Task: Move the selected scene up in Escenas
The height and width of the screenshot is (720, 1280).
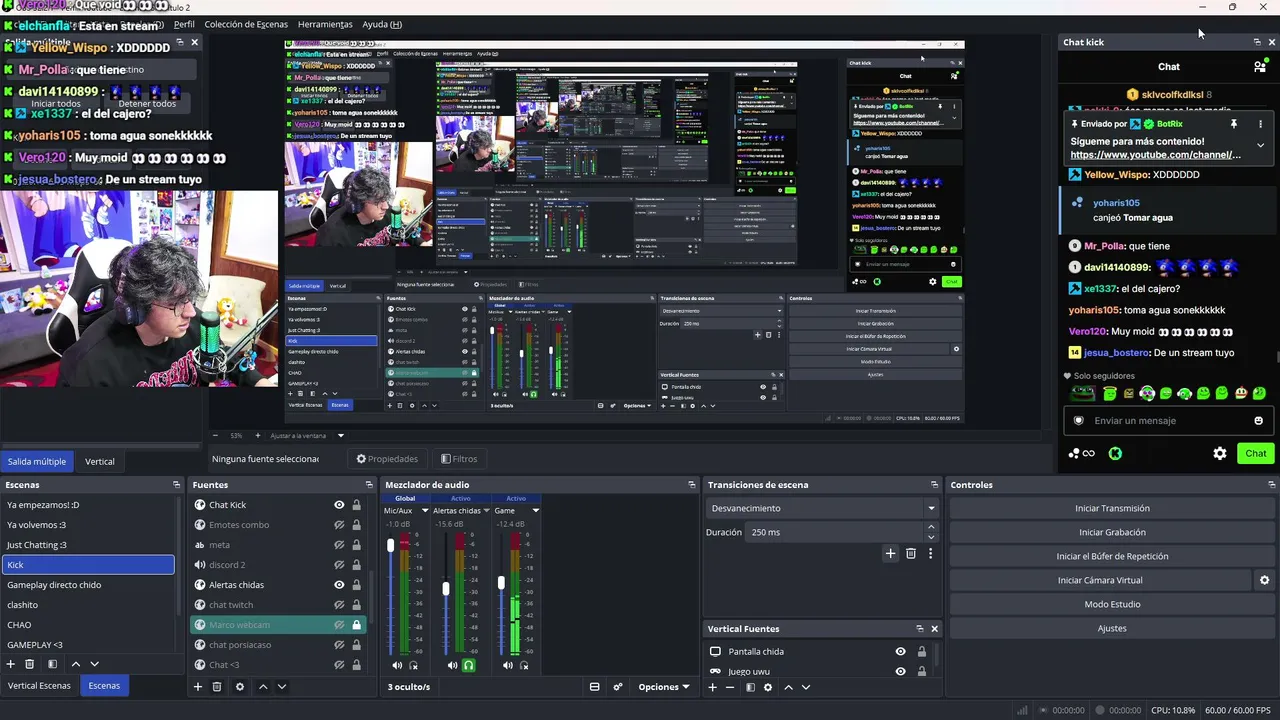Action: click(x=75, y=664)
